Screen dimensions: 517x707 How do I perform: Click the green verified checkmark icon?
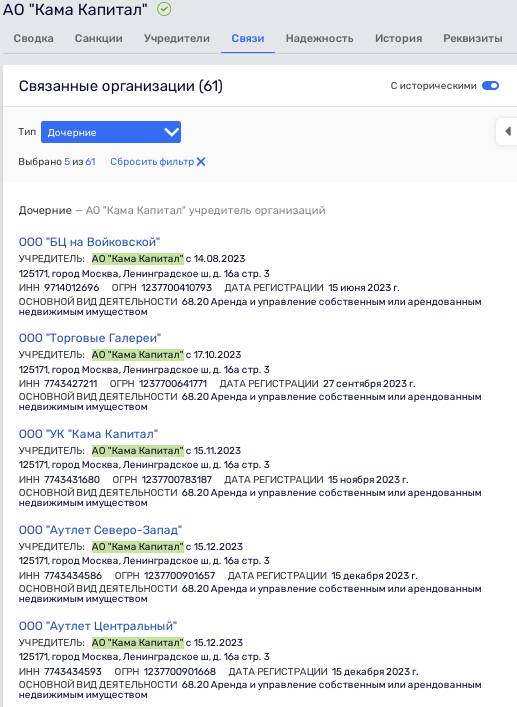tap(164, 9)
